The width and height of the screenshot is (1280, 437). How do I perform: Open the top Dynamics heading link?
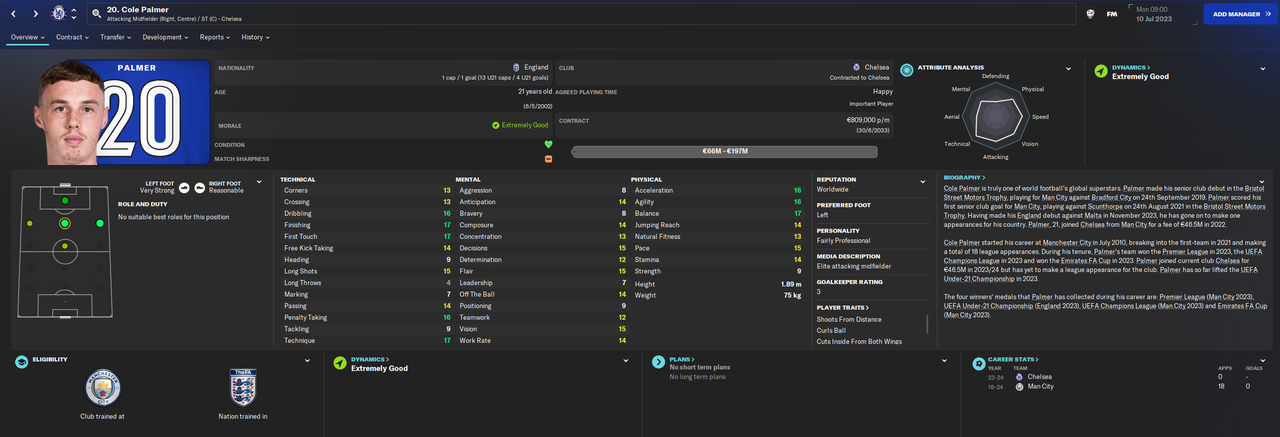pos(1132,68)
